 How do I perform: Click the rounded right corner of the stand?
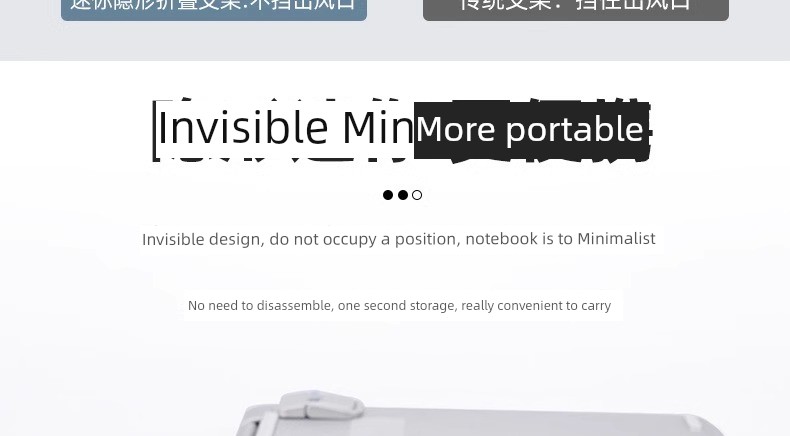[x=703, y=424]
